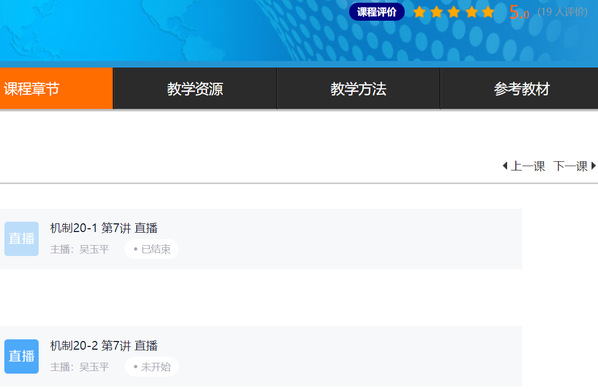Viewport: 598px width, 389px height.
Task: Click the second rating star
Action: (x=437, y=12)
